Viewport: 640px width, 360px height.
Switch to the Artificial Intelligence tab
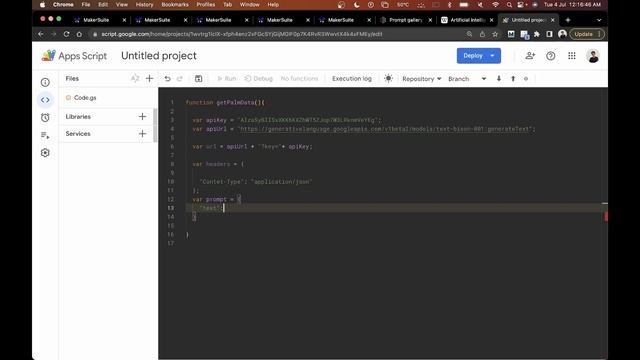[x=468, y=20]
